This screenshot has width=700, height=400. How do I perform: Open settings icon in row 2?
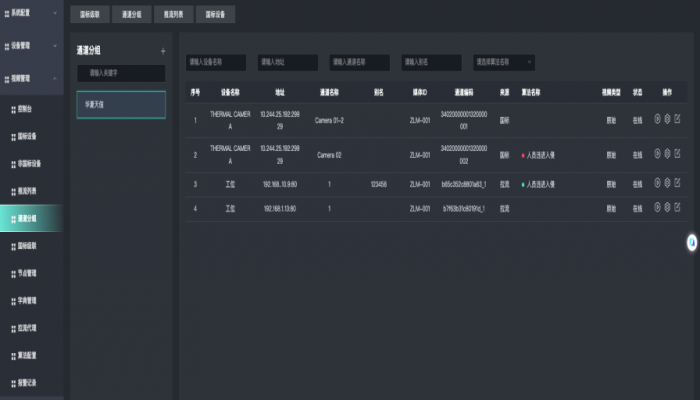tap(667, 153)
